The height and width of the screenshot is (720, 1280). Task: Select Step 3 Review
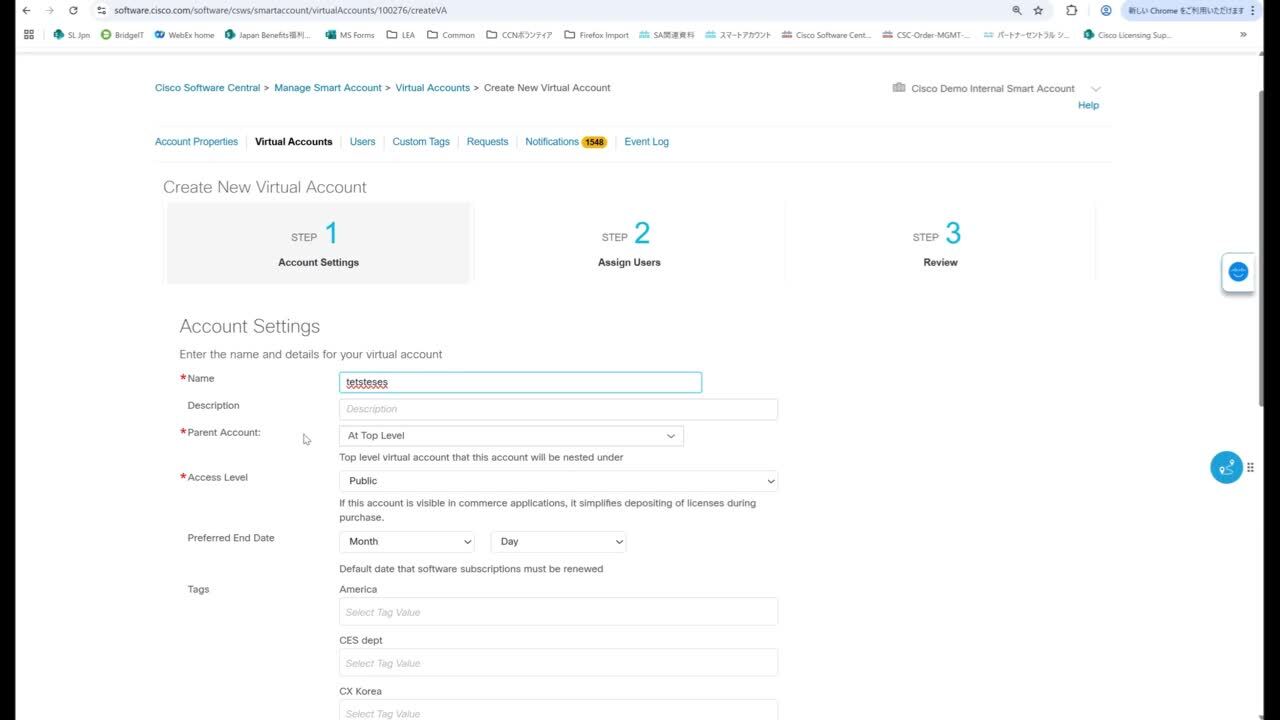tap(940, 243)
